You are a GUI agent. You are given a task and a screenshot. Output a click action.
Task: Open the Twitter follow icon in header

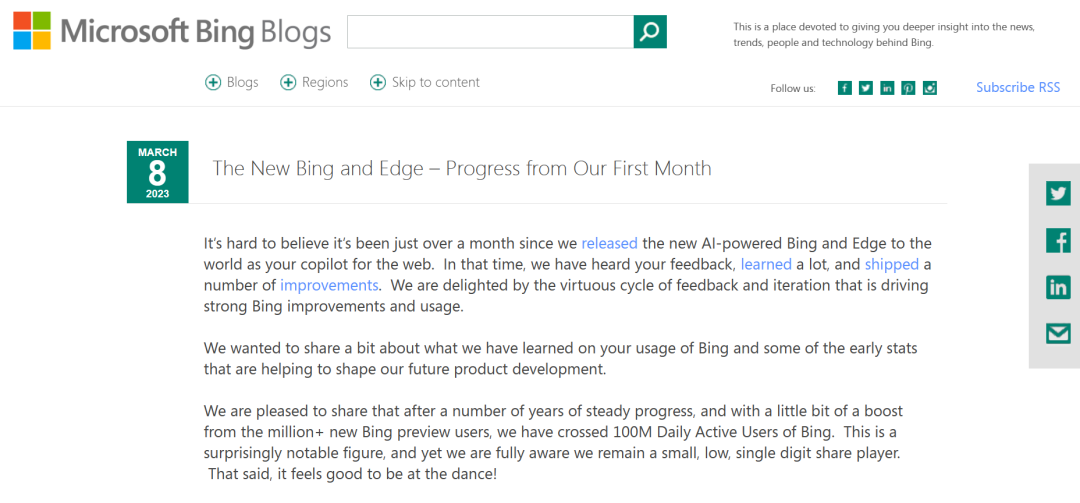coord(866,88)
